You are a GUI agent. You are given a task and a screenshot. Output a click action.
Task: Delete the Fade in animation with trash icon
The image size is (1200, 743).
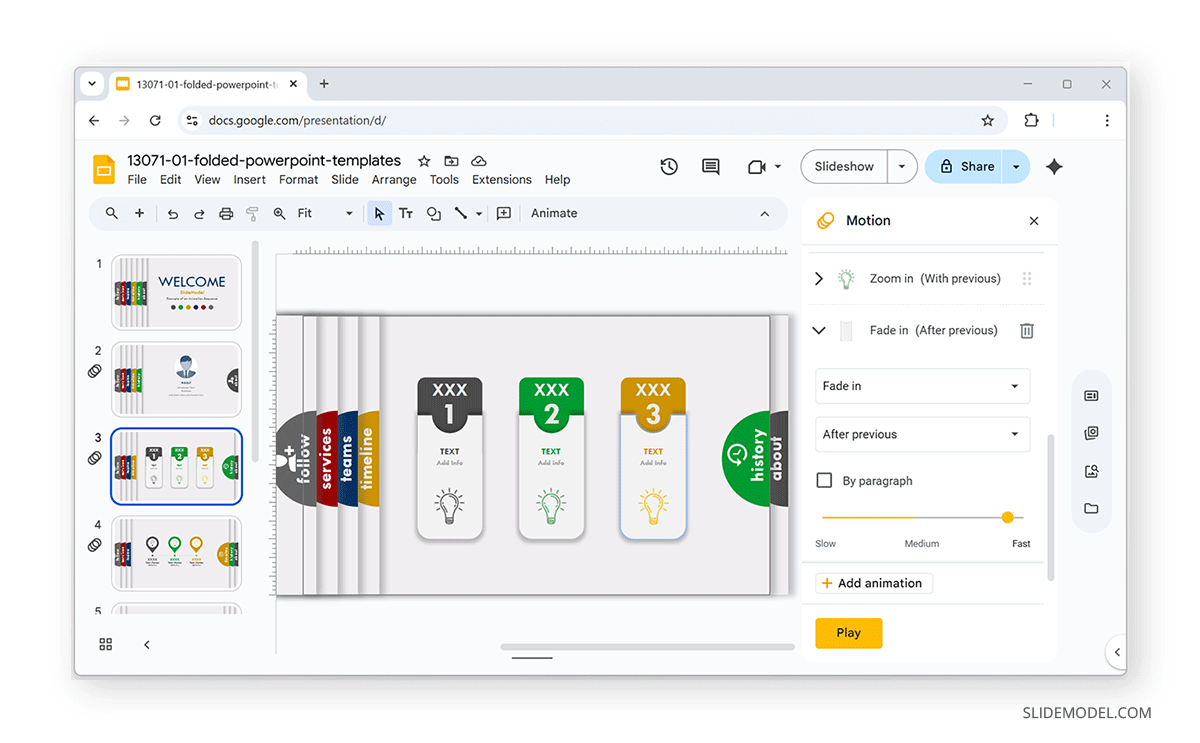click(x=1026, y=330)
